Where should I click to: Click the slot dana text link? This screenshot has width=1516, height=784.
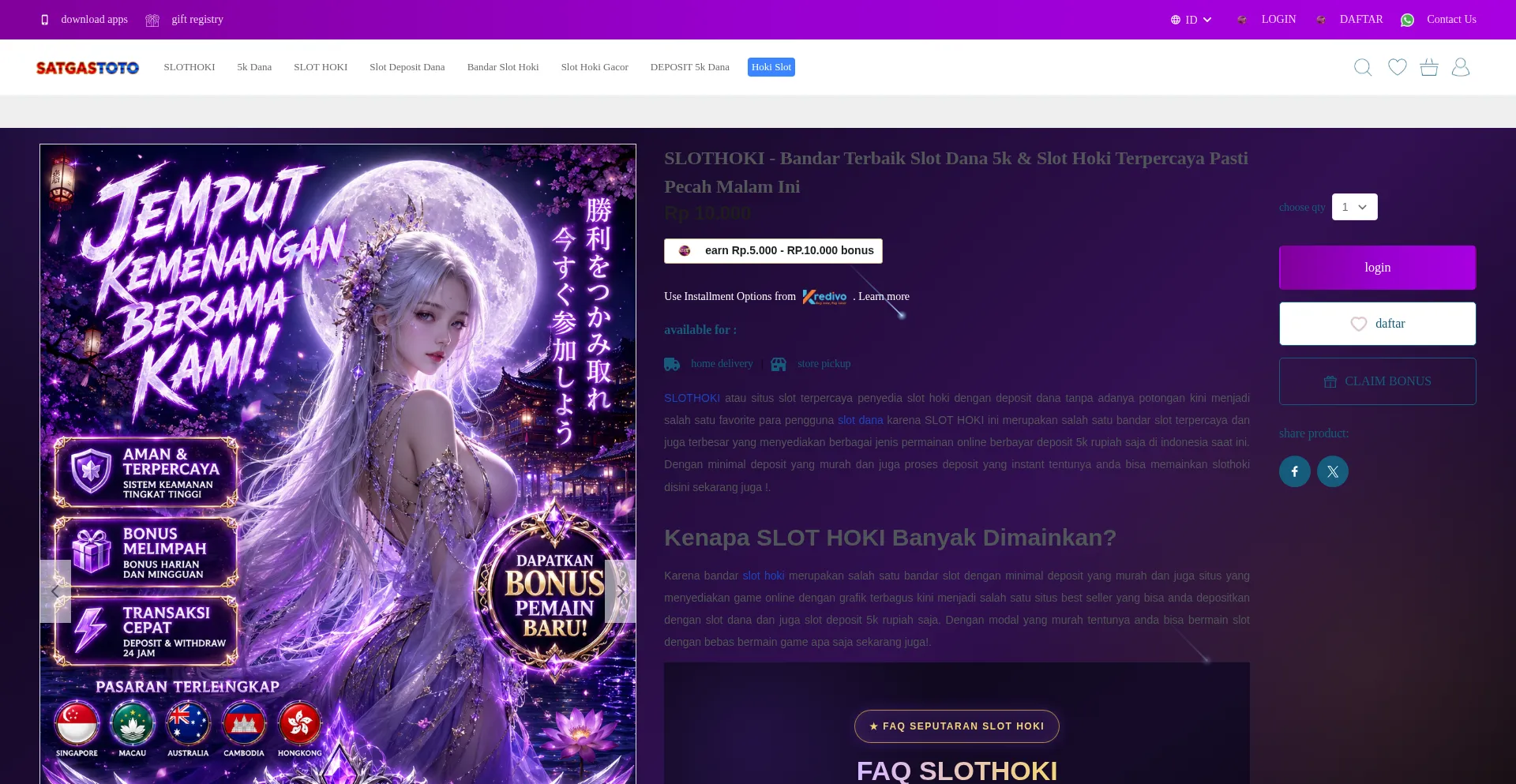(861, 421)
